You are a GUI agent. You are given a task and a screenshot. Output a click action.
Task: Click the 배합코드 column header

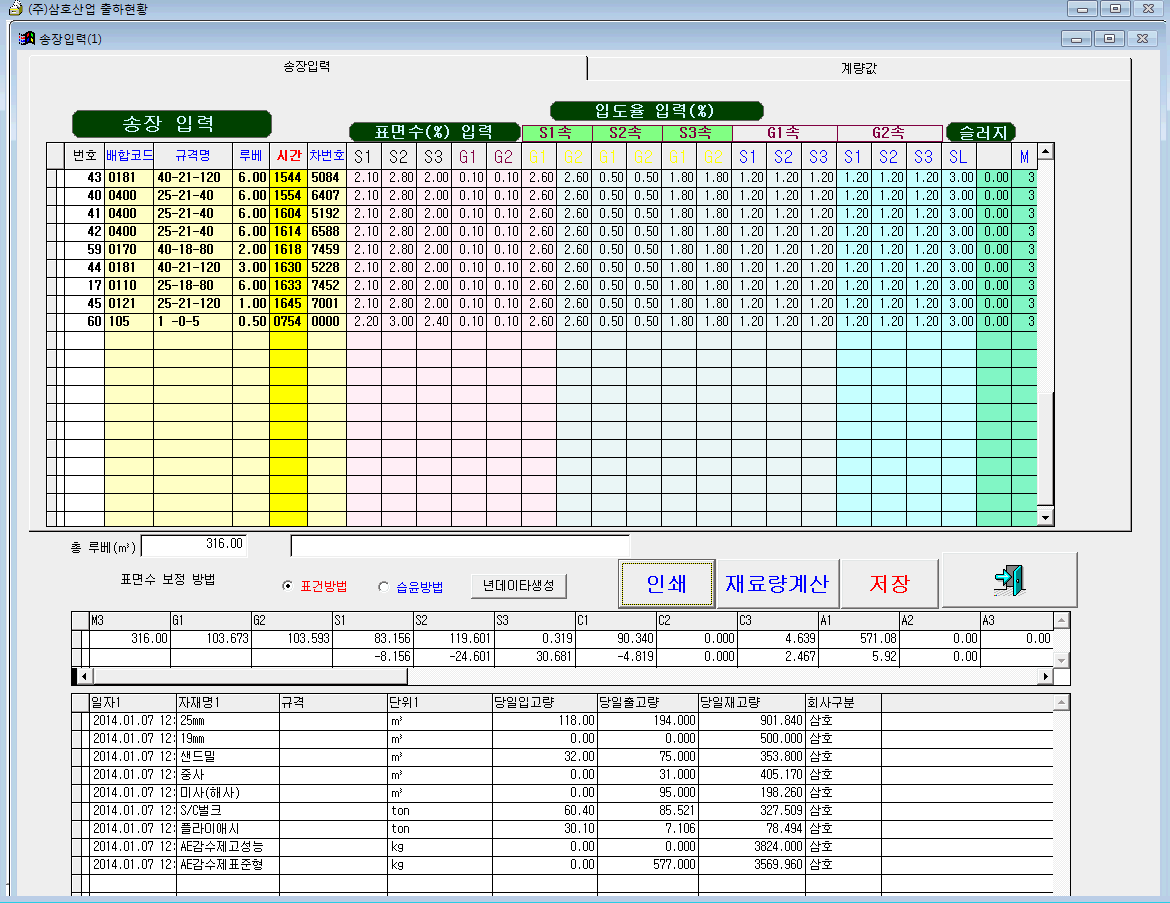coord(129,155)
